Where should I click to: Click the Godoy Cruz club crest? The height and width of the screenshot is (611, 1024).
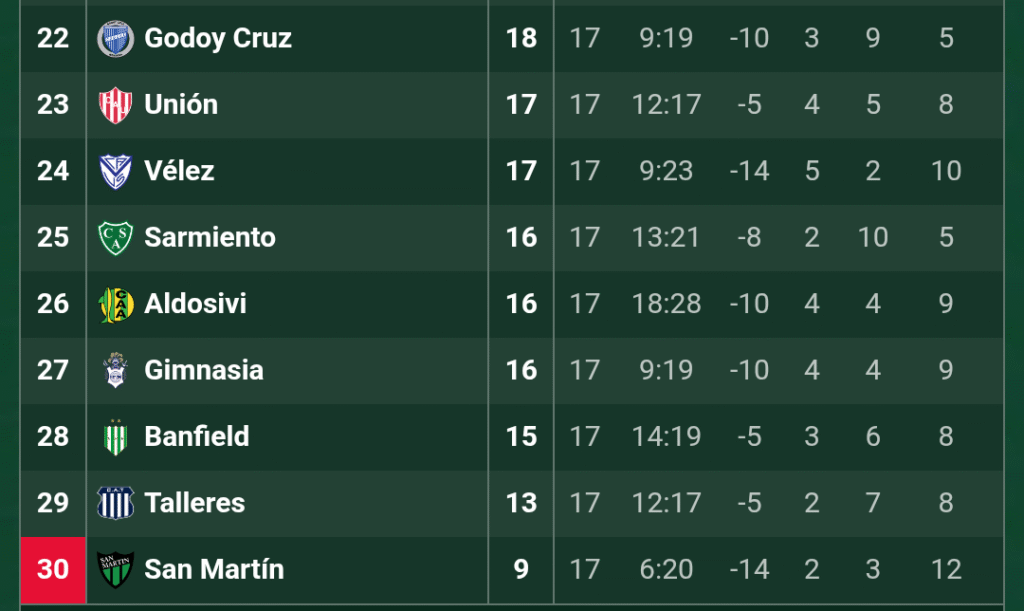click(115, 39)
